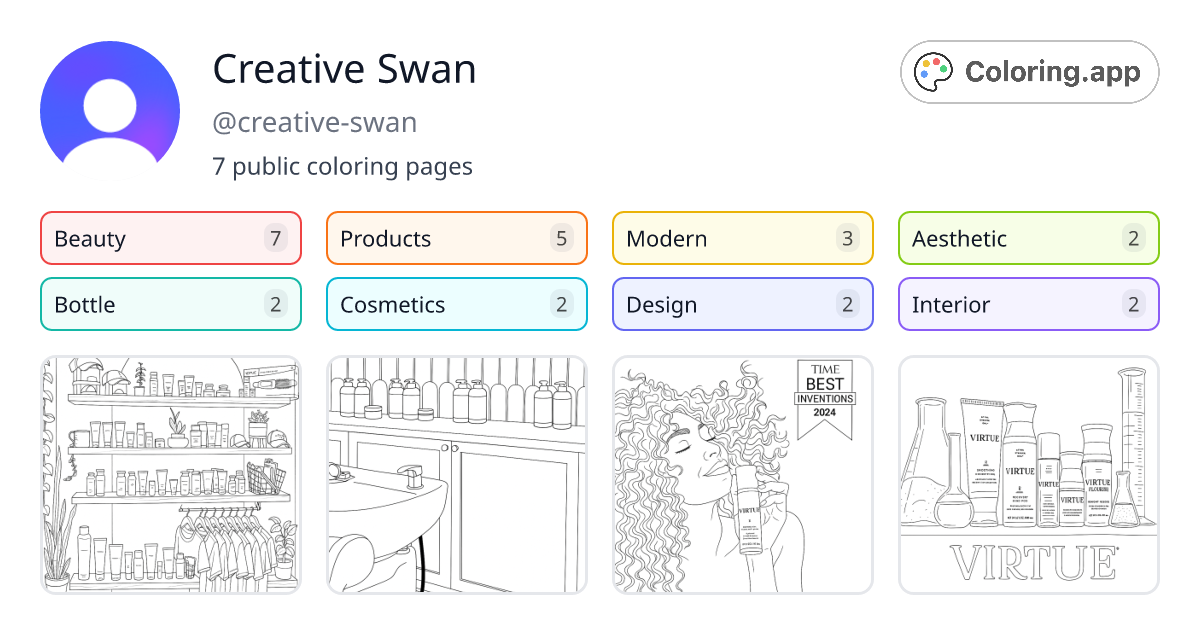Click the Coloring.app palette icon
The image size is (1200, 630).
tap(934, 71)
